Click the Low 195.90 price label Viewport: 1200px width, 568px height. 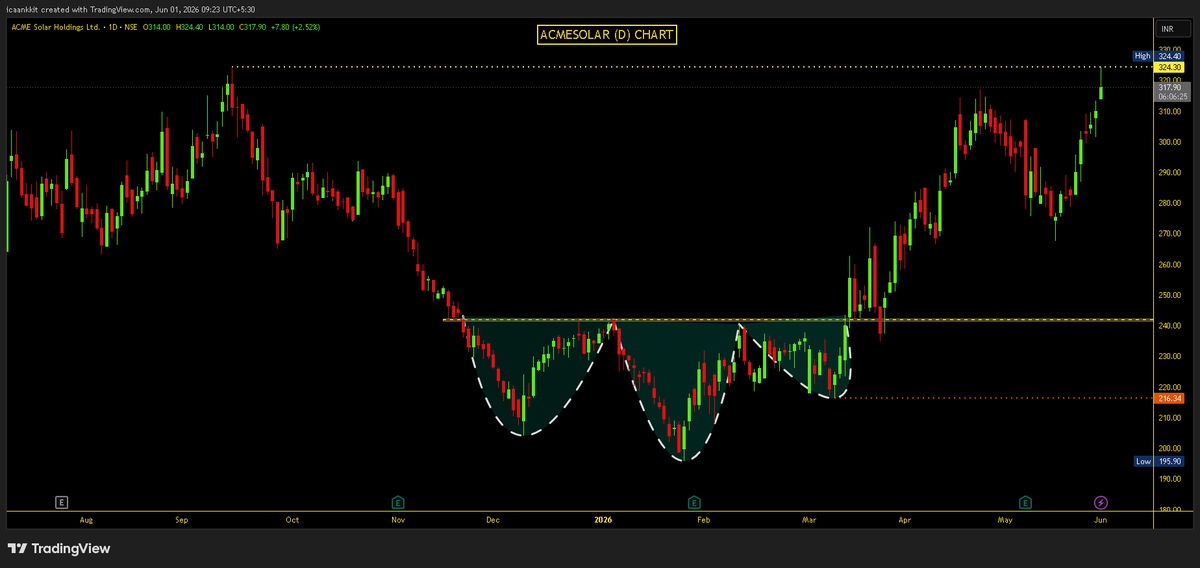click(x=1160, y=462)
